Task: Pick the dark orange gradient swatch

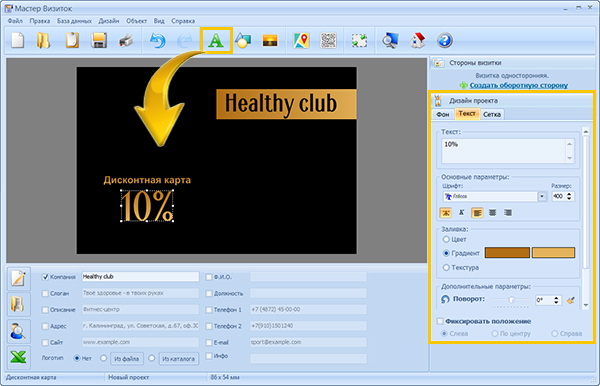Action: (507, 252)
